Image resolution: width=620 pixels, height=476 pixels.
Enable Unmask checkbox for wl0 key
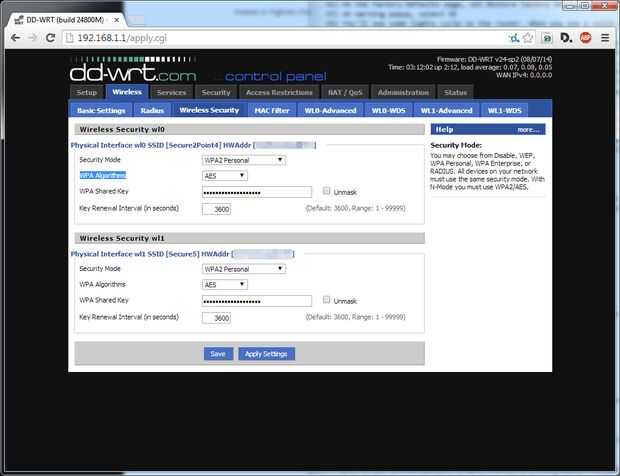(x=326, y=191)
